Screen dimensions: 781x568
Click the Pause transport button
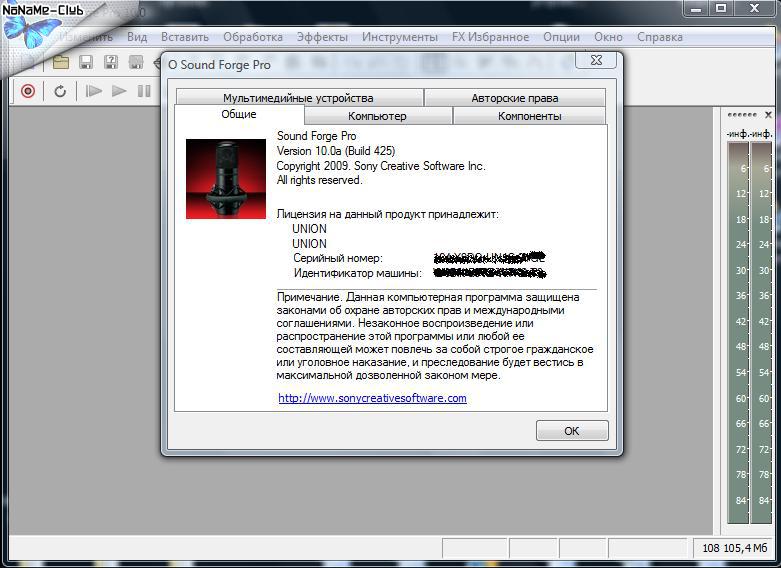[x=144, y=91]
